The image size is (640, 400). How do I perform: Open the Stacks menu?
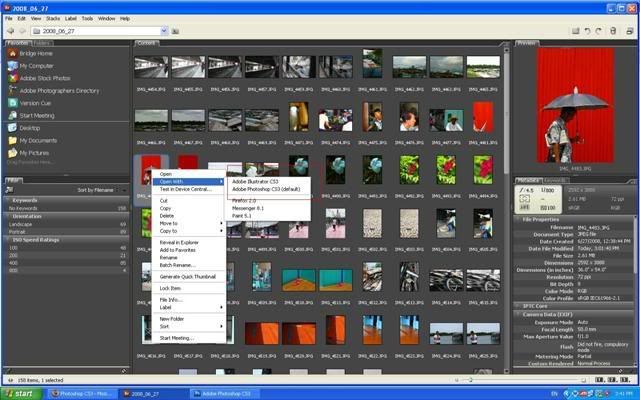pyautogui.click(x=53, y=19)
